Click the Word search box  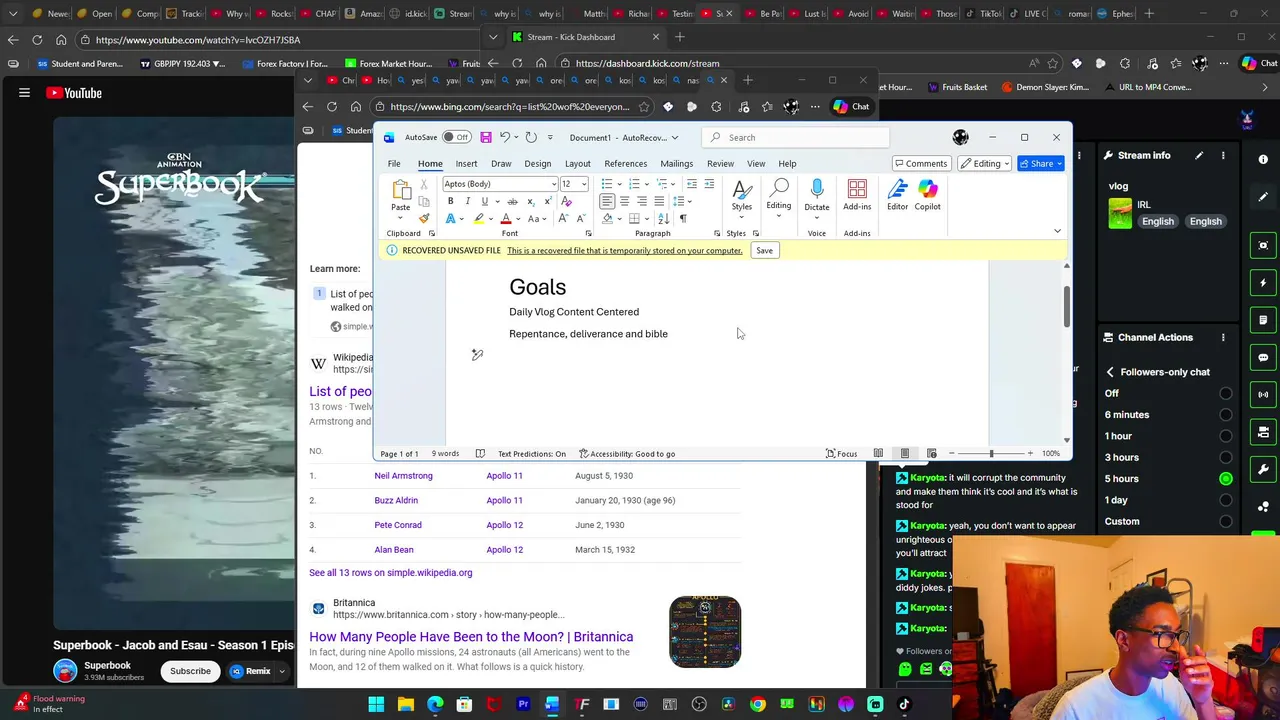[x=795, y=137]
